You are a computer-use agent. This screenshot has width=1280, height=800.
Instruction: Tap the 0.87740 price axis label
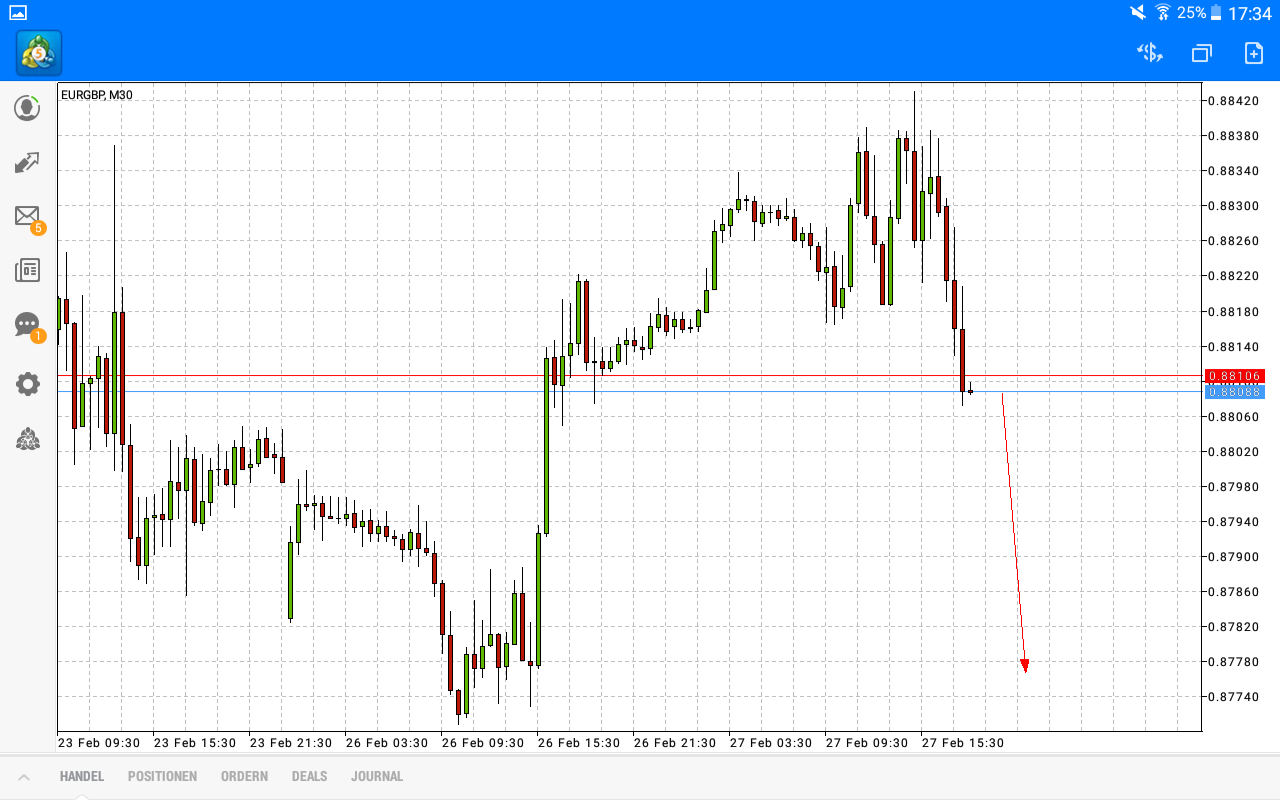tap(1232, 697)
